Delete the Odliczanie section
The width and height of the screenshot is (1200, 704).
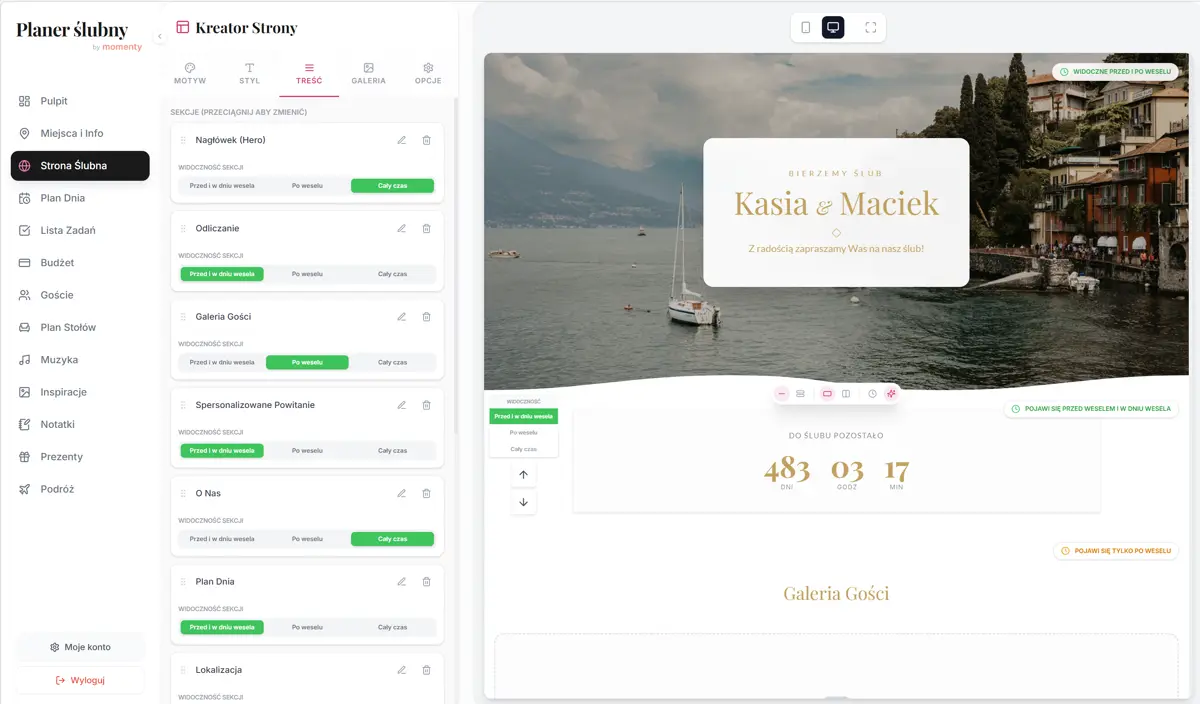(426, 229)
